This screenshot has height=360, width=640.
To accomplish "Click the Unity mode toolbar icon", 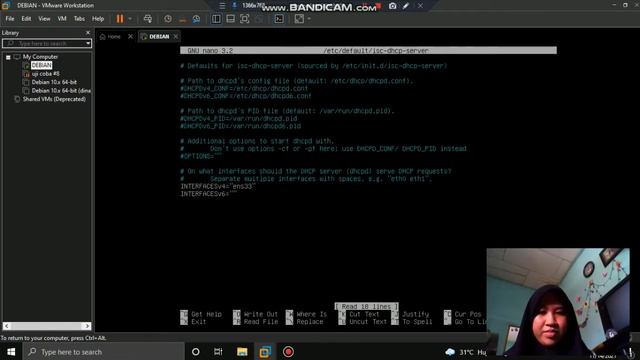I will (x=259, y=19).
